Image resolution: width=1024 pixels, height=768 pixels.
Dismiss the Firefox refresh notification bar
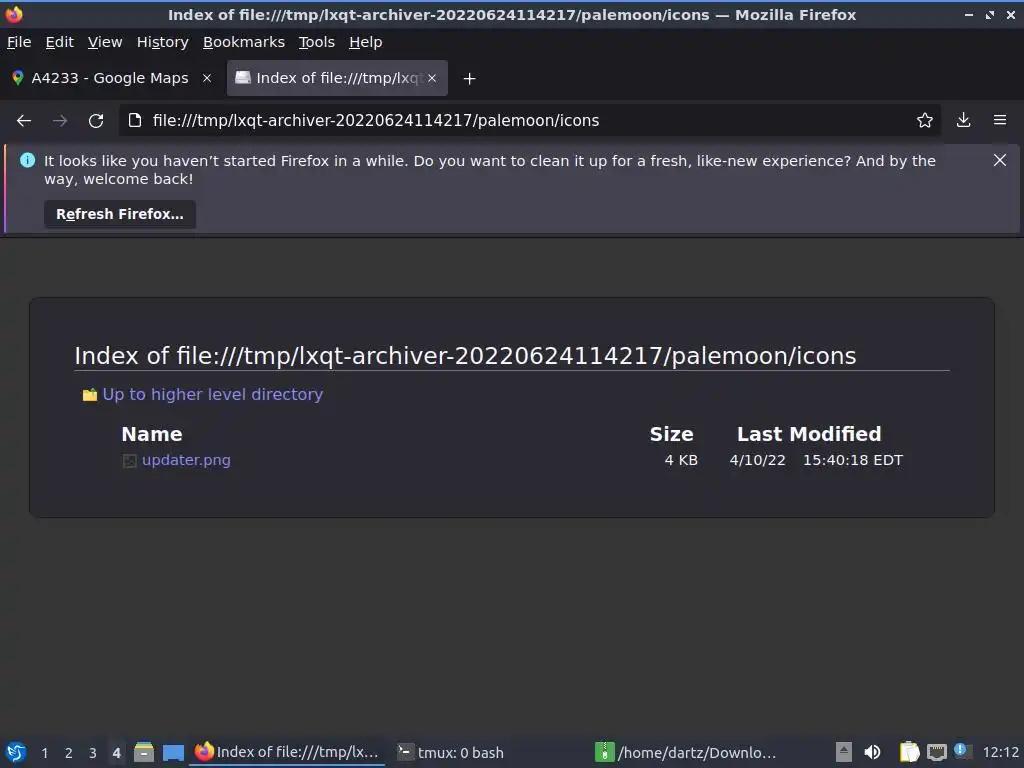(999, 160)
